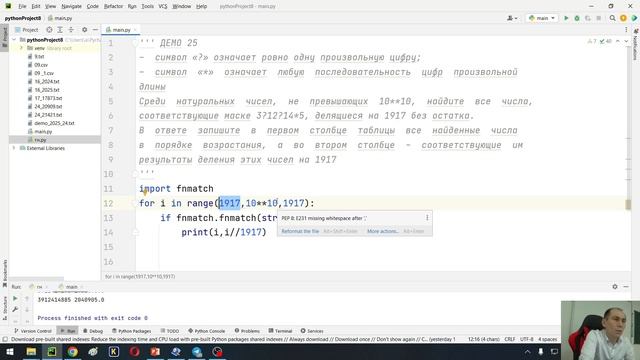
Task: Open the Problems tab
Action: click(247, 331)
